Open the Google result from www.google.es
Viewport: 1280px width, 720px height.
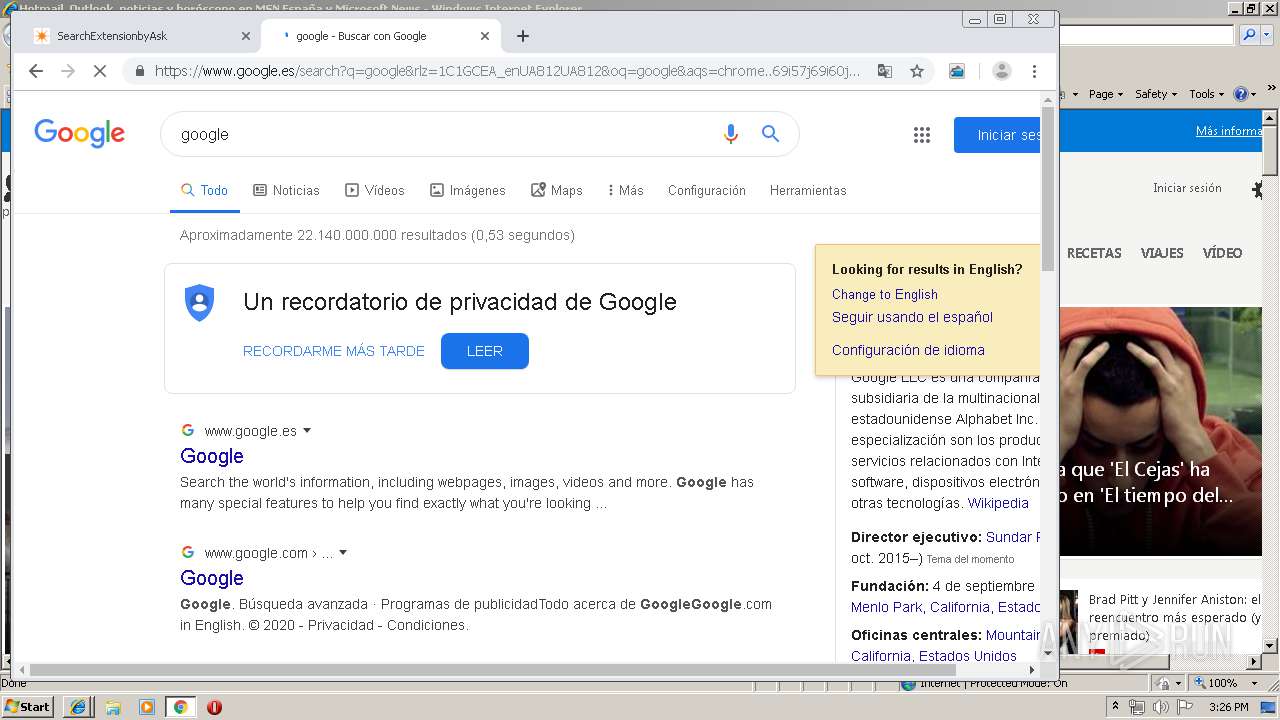point(212,456)
